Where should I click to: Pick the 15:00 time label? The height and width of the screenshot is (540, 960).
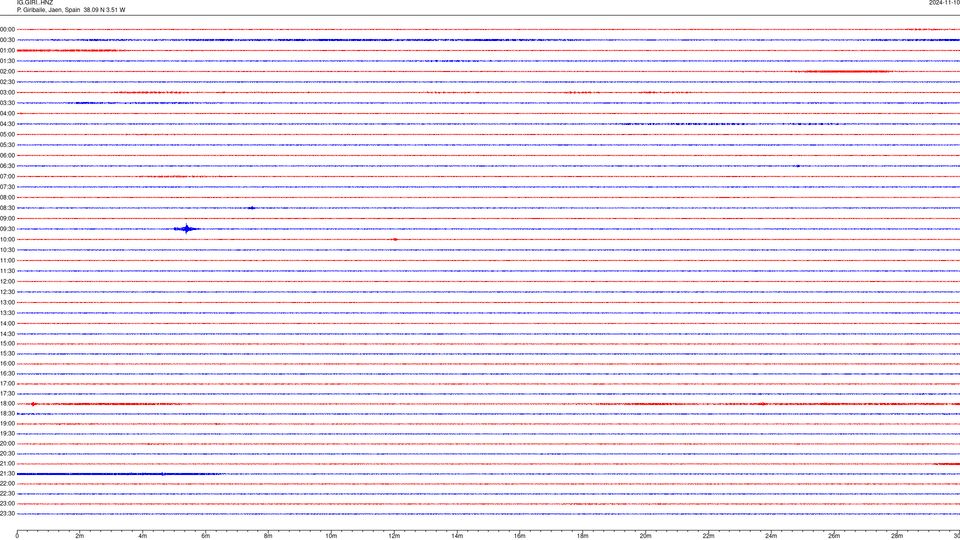point(7,344)
